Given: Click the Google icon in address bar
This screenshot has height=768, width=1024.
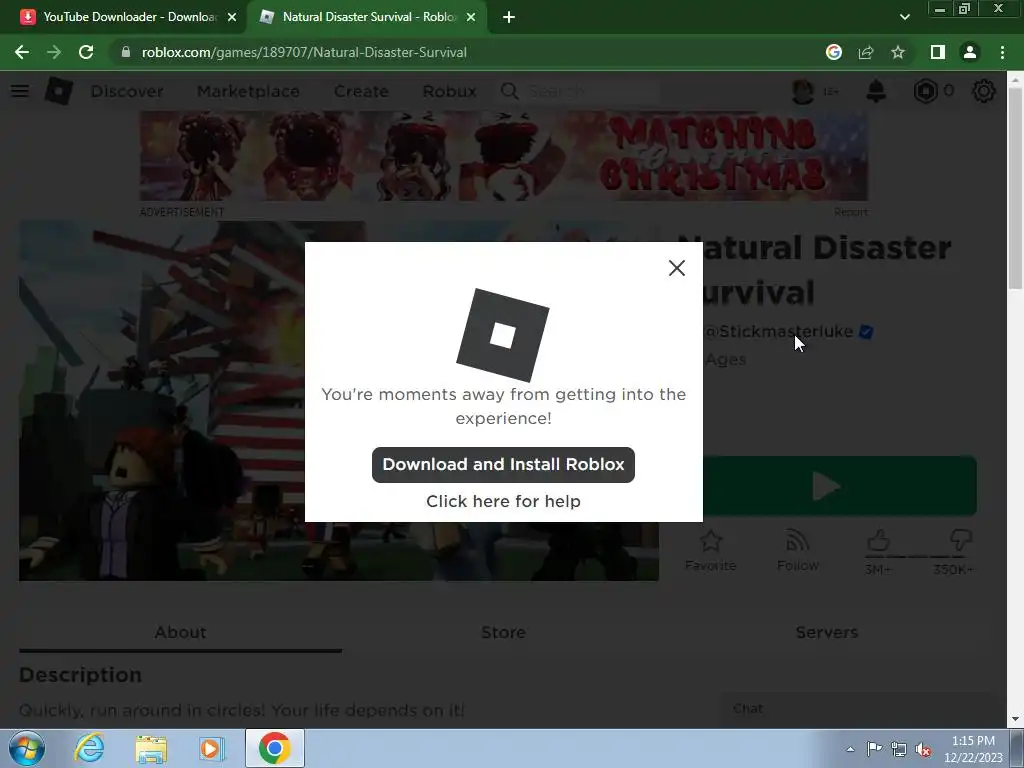Looking at the screenshot, I should tap(833, 52).
